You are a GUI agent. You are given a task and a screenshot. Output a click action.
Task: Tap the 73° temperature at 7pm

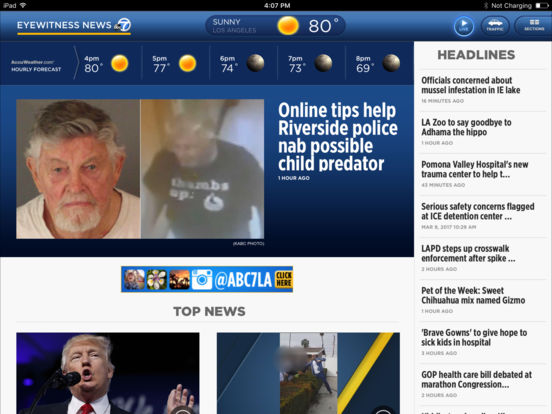(296, 68)
